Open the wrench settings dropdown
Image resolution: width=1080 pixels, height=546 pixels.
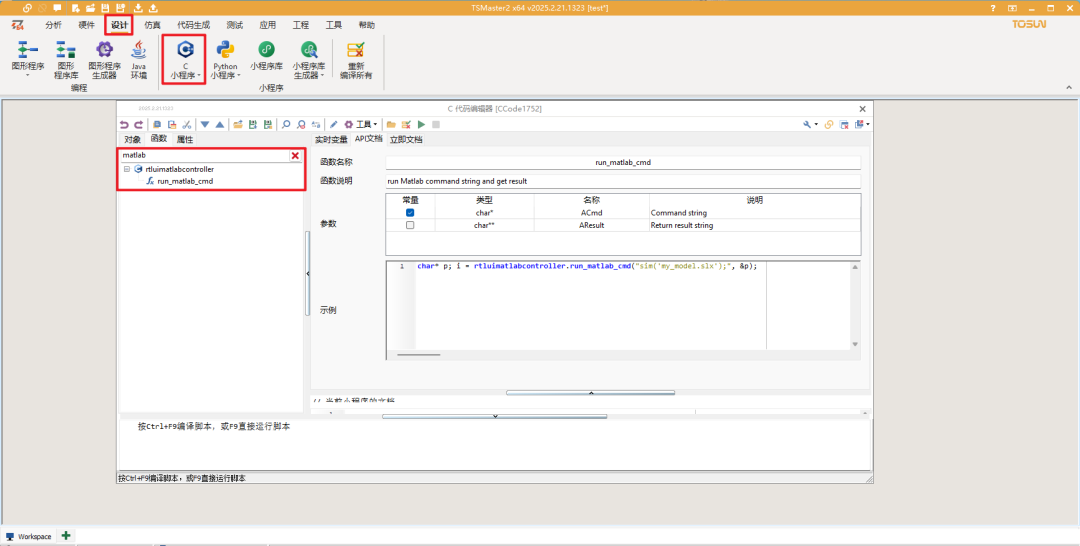pyautogui.click(x=811, y=125)
